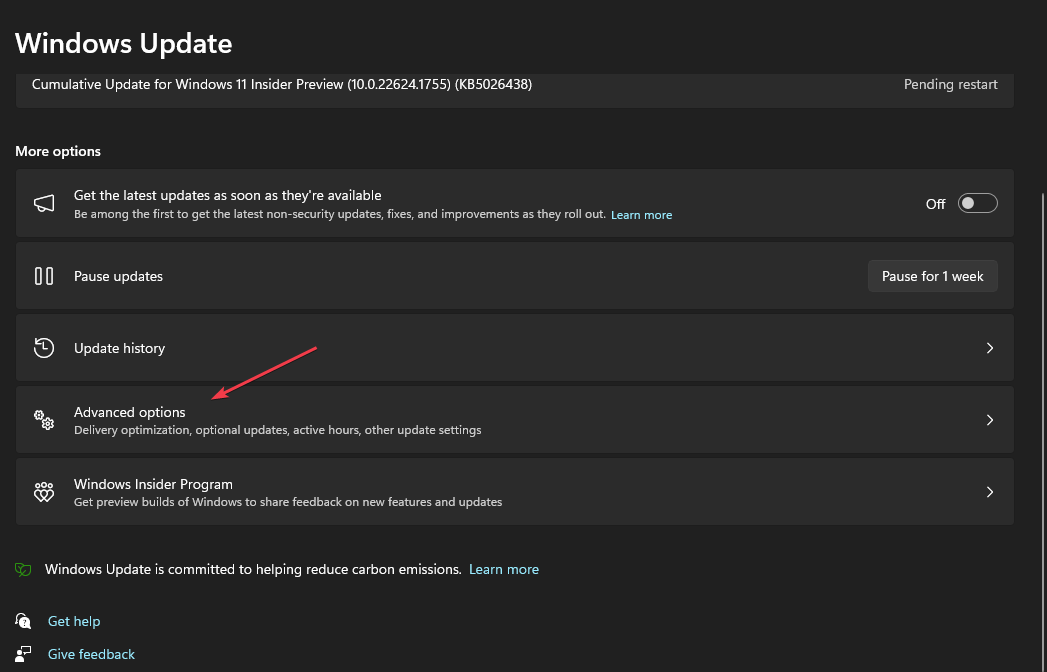Viewport: 1047px width, 672px height.
Task: Enable the get latest updates toggle
Action: click(977, 204)
